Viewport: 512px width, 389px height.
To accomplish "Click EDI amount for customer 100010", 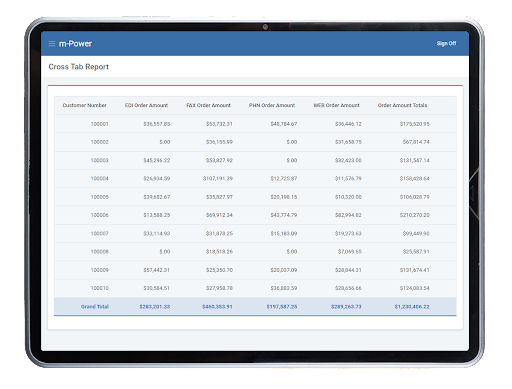I will (157, 288).
